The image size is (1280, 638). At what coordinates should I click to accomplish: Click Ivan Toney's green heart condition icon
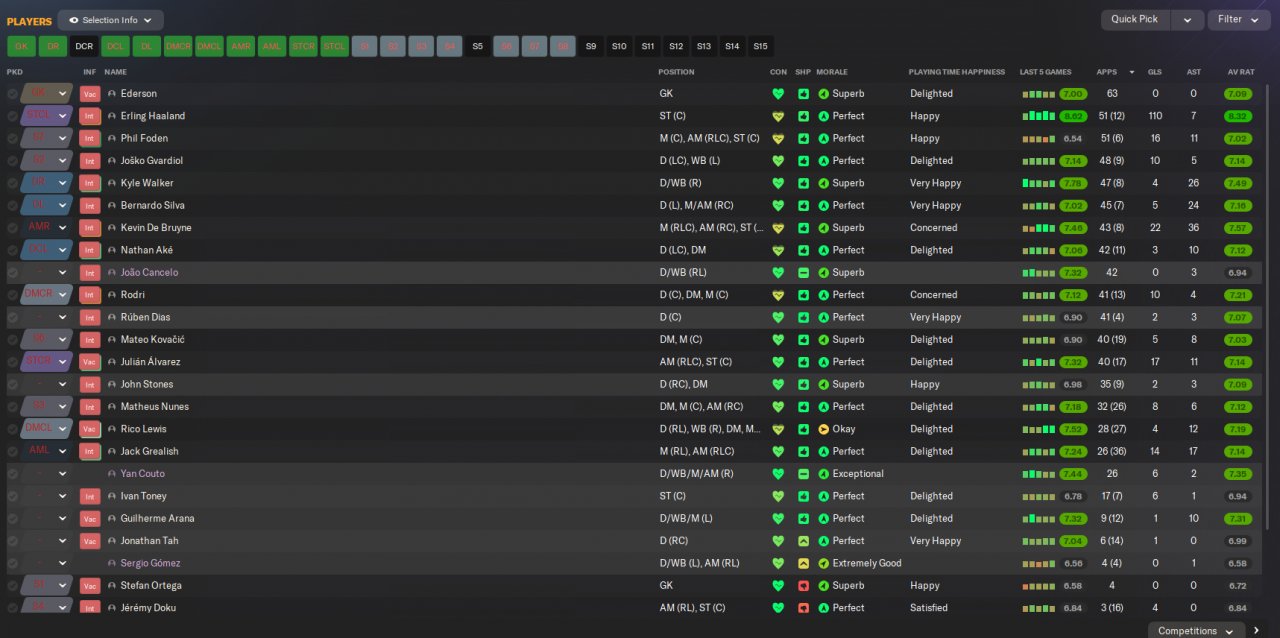coord(778,496)
